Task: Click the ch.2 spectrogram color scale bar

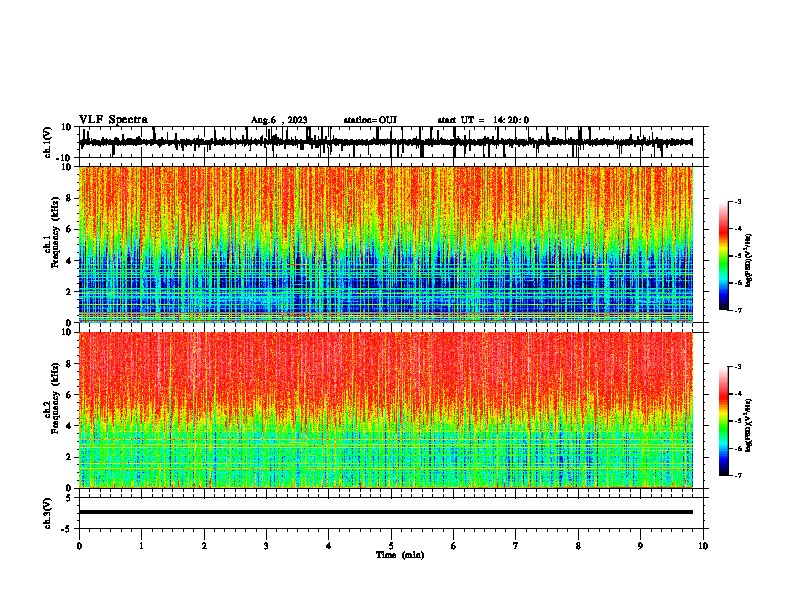Action: 723,421
